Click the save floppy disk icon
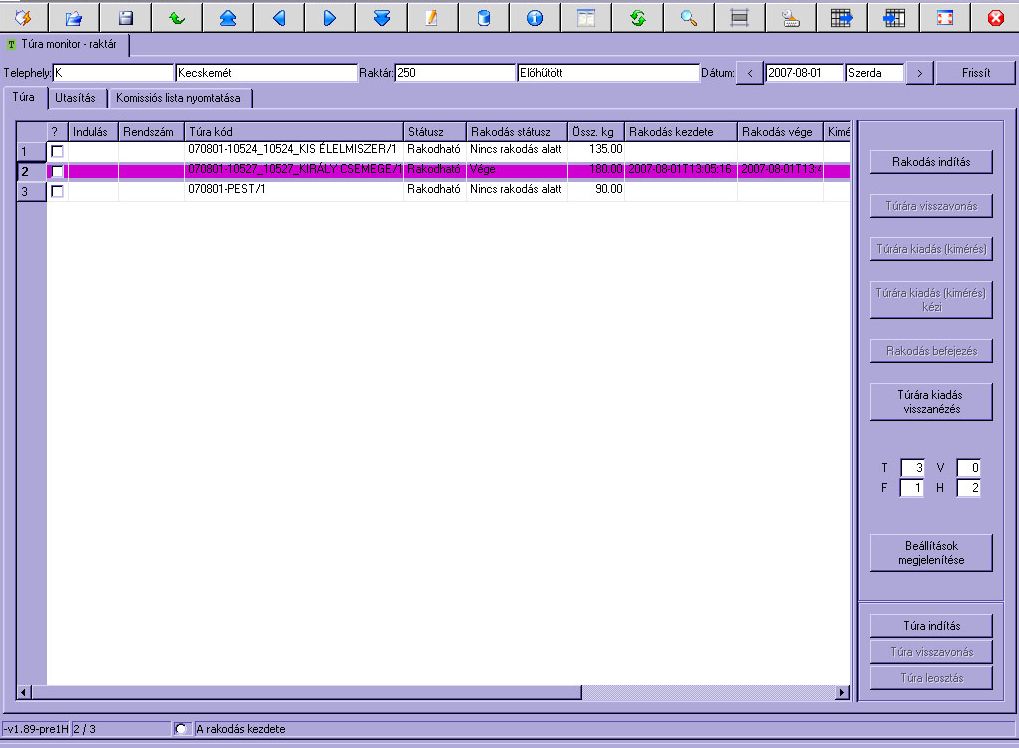Viewport: 1019px width, 748px height. pyautogui.click(x=125, y=17)
